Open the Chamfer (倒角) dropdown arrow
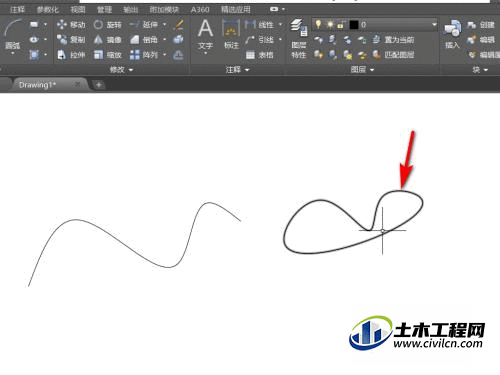 [165, 40]
